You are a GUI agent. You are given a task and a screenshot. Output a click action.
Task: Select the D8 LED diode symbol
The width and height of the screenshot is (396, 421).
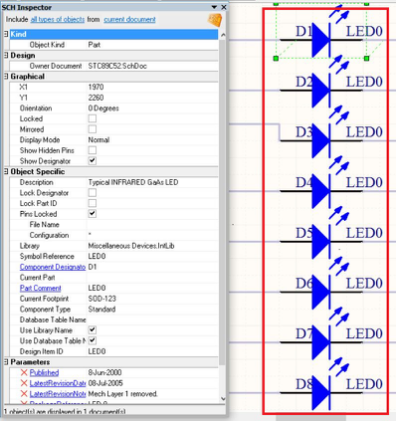tap(321, 393)
